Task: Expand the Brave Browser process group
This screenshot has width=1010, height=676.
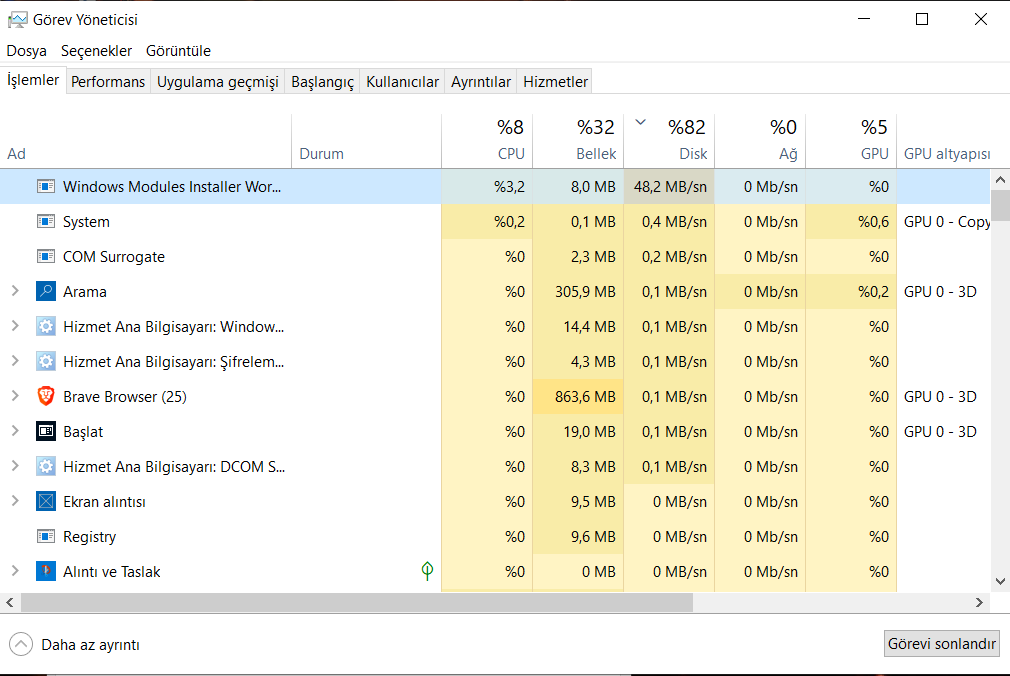Action: click(15, 397)
